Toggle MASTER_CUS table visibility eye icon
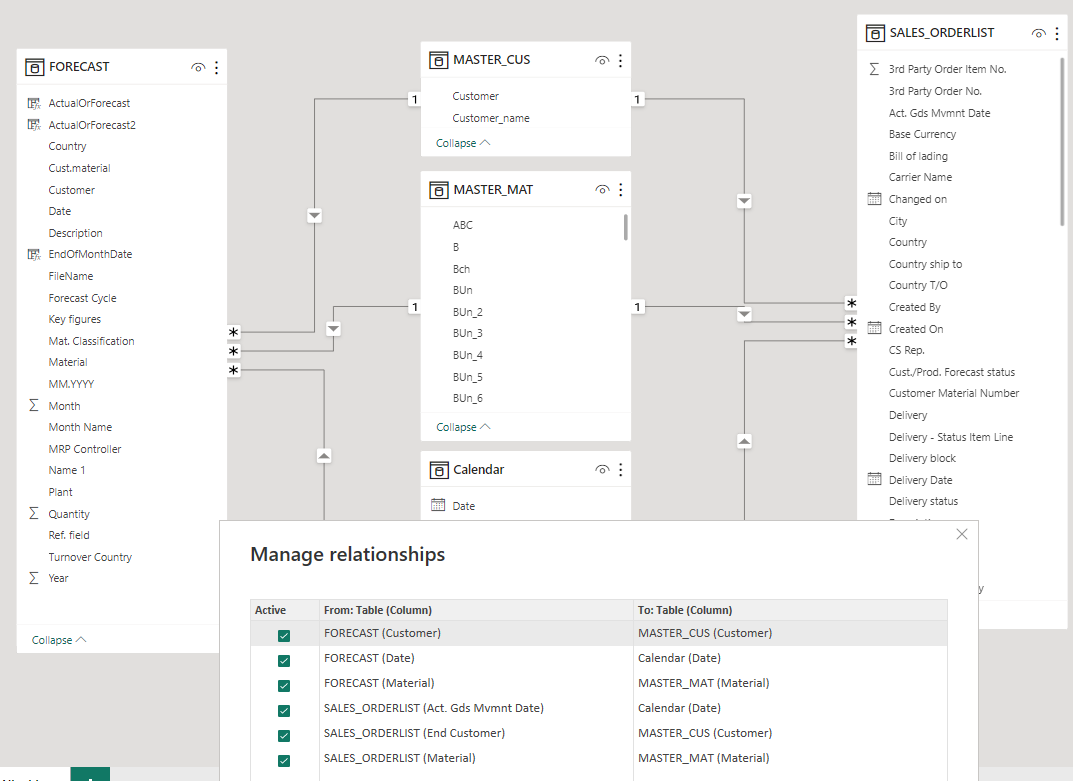 pos(602,60)
